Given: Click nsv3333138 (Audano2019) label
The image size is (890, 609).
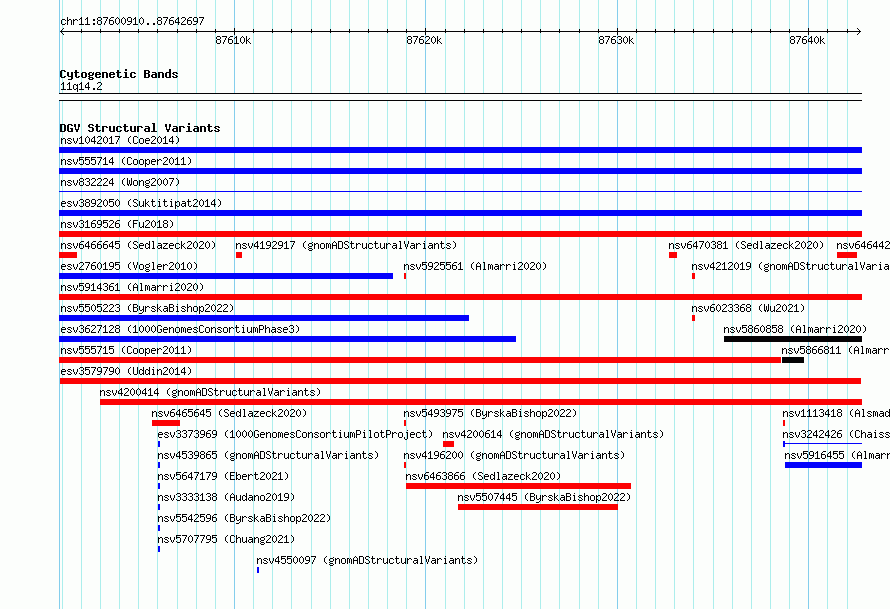Looking at the screenshot, I should 226,497.
